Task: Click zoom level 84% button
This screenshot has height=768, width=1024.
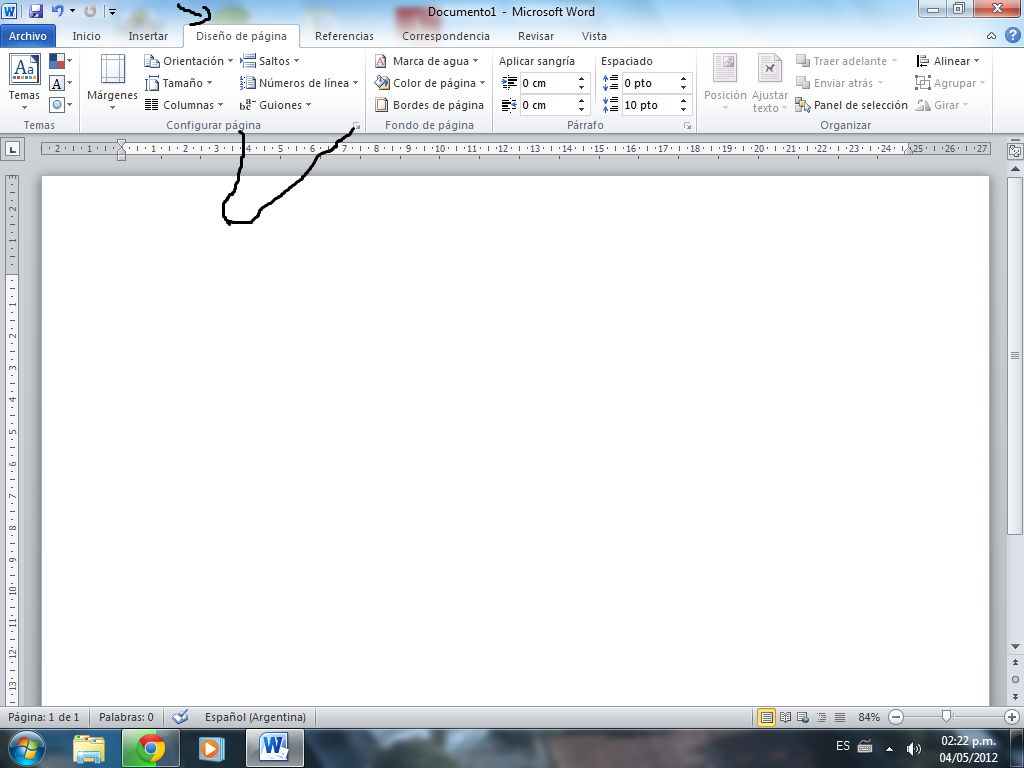Action: click(x=869, y=717)
